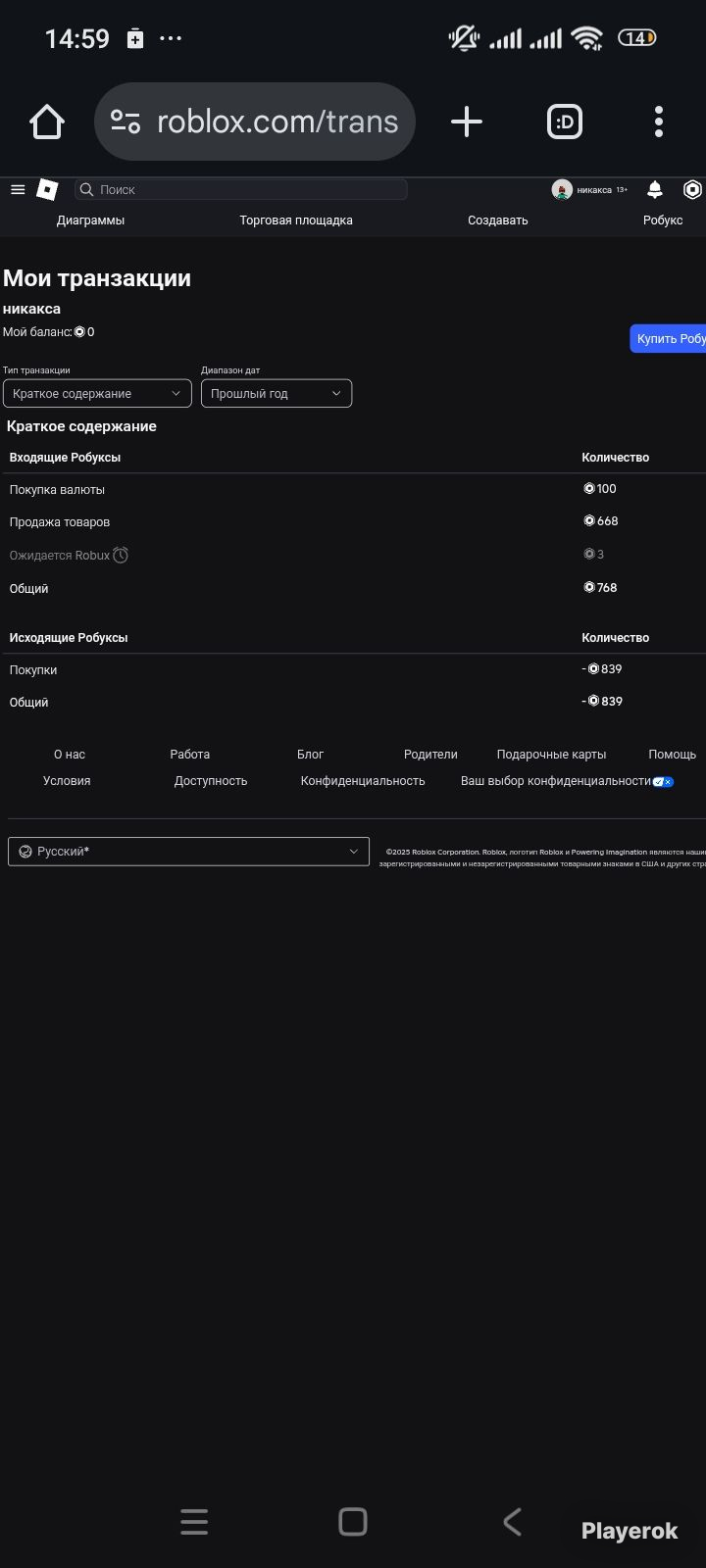Viewport: 706px width, 1568px height.
Task: Open the Roblox hamburger menu
Action: (x=18, y=190)
